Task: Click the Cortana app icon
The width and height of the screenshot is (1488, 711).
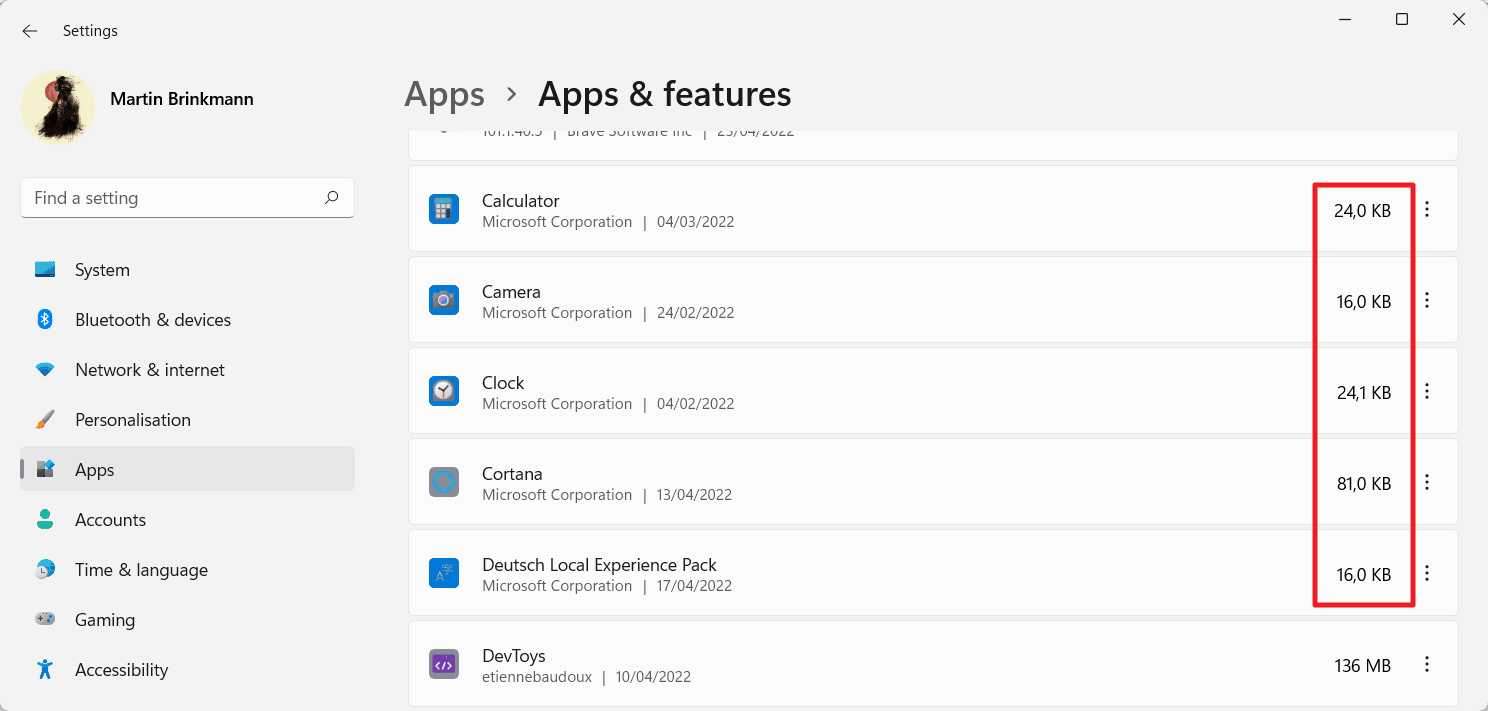Action: click(x=444, y=482)
